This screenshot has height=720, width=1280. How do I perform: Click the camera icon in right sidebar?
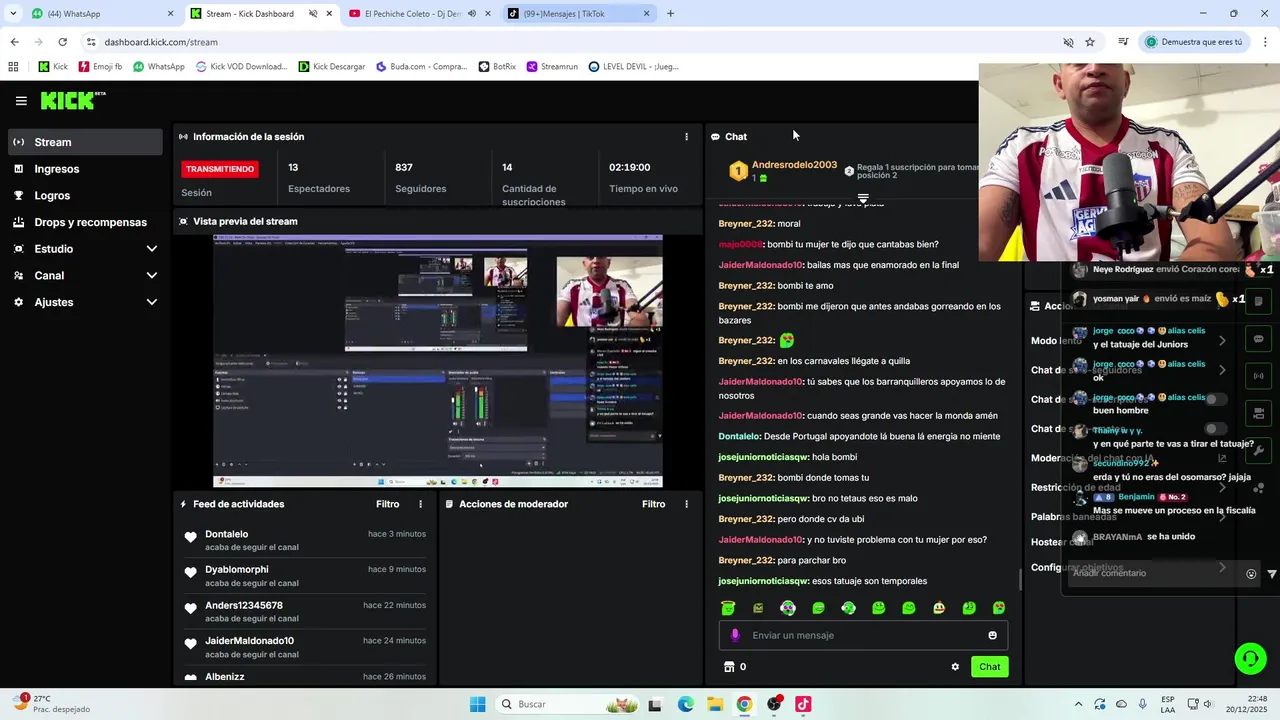(1259, 413)
